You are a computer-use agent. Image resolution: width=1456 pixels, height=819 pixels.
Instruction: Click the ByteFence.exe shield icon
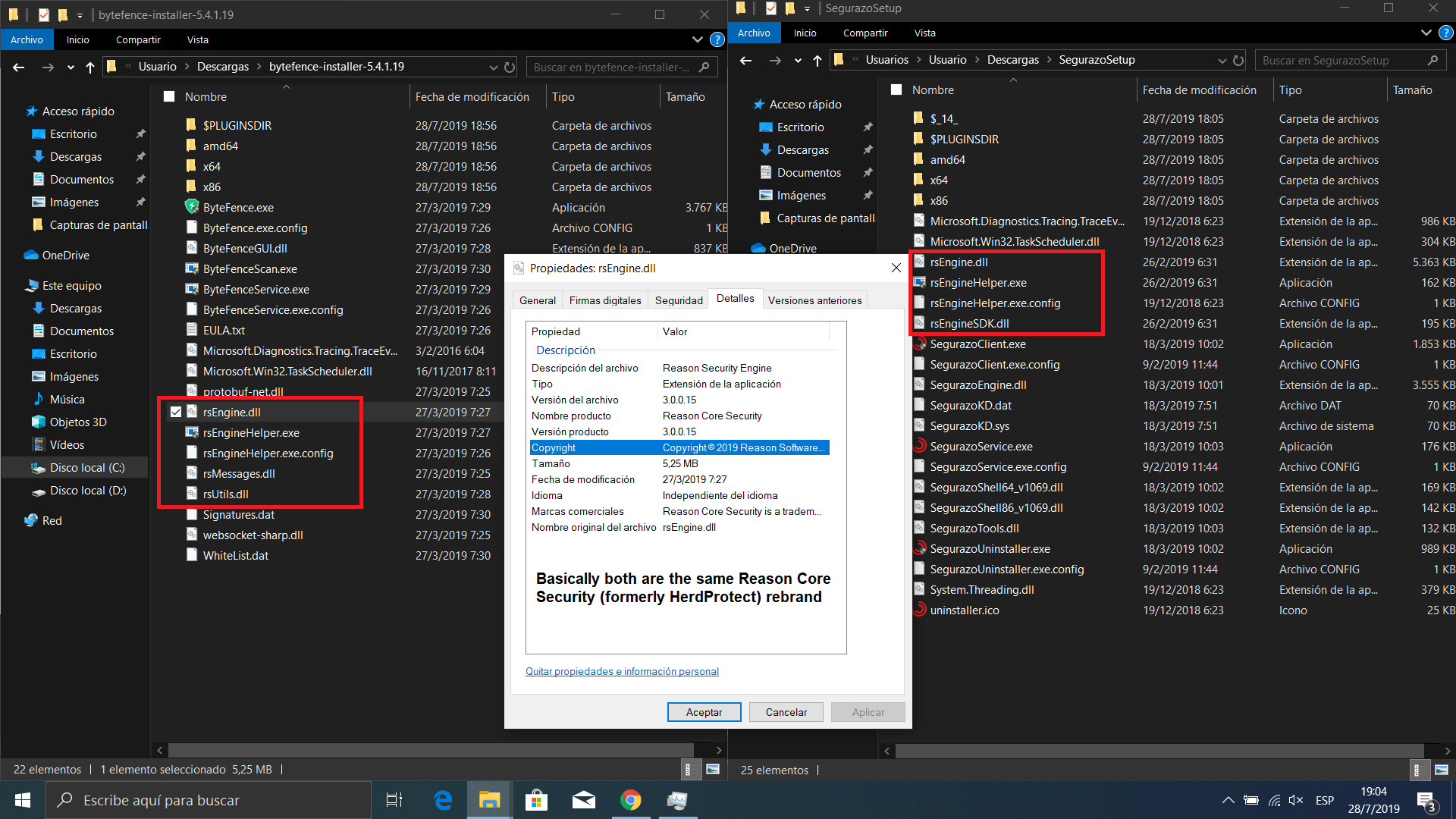(192, 207)
